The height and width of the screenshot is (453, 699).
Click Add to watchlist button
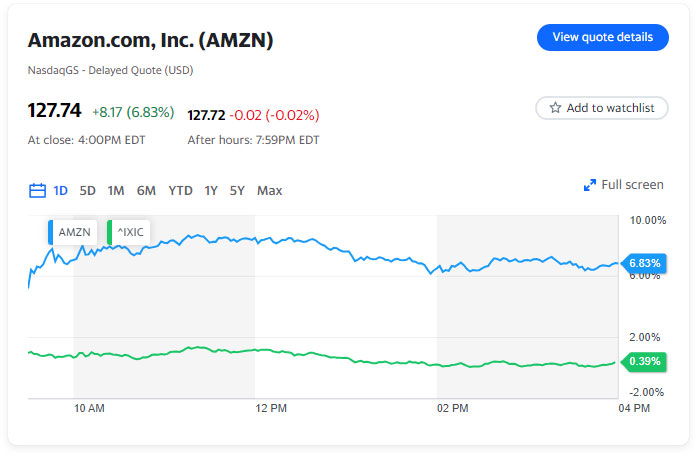coord(602,108)
